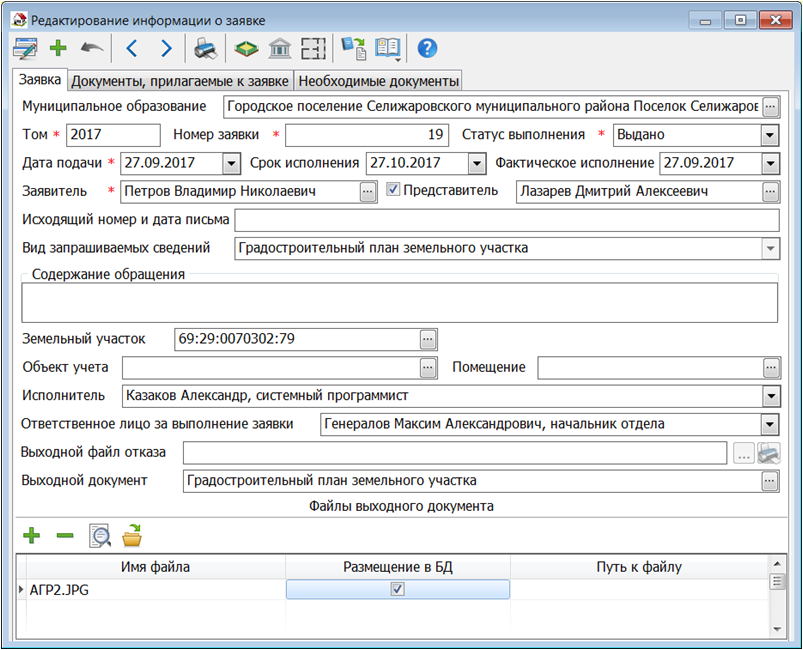
Task: Click the land plot icon in toolbar
Action: coord(245,48)
